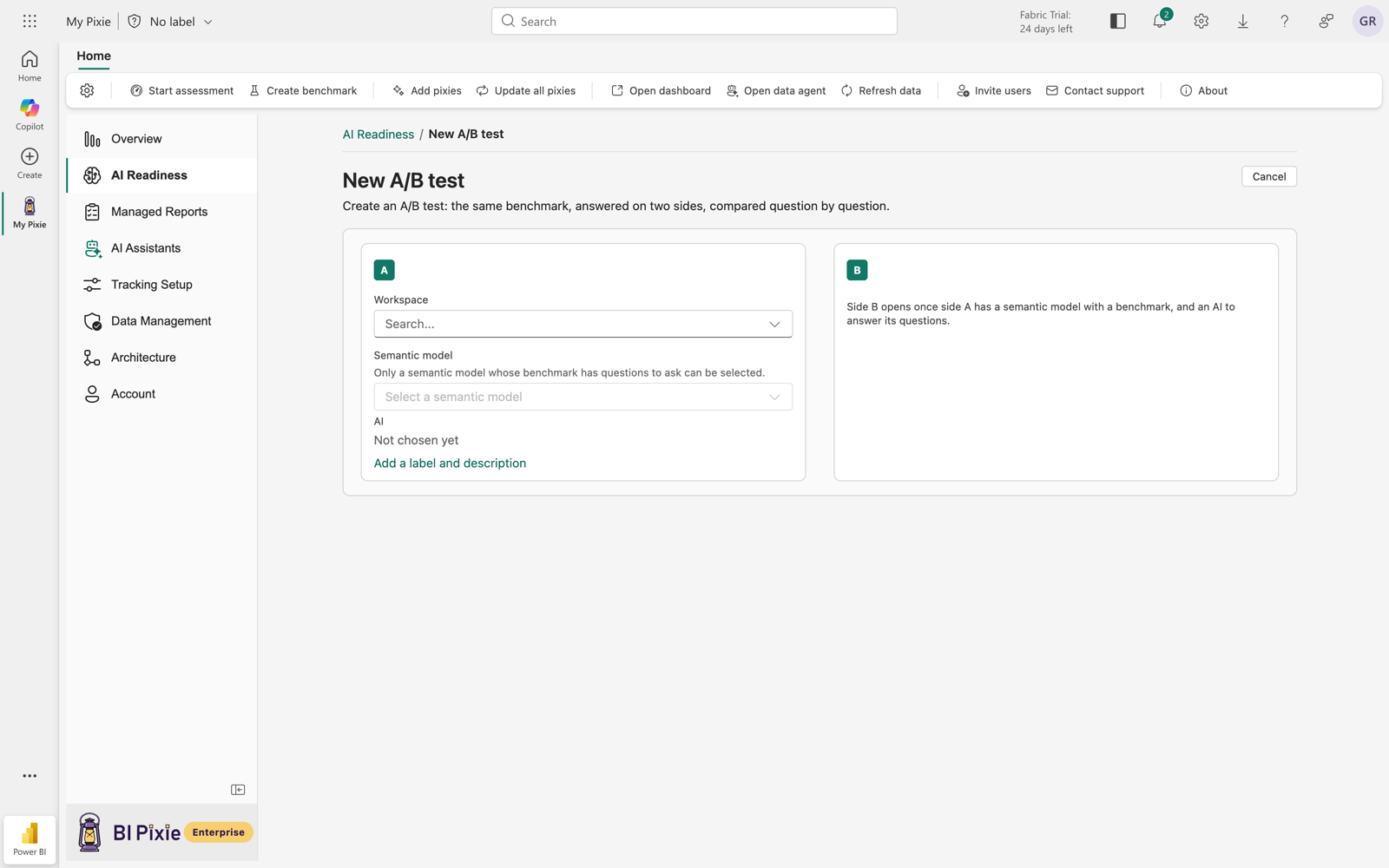
Task: Click Add pixies
Action: coord(426,90)
